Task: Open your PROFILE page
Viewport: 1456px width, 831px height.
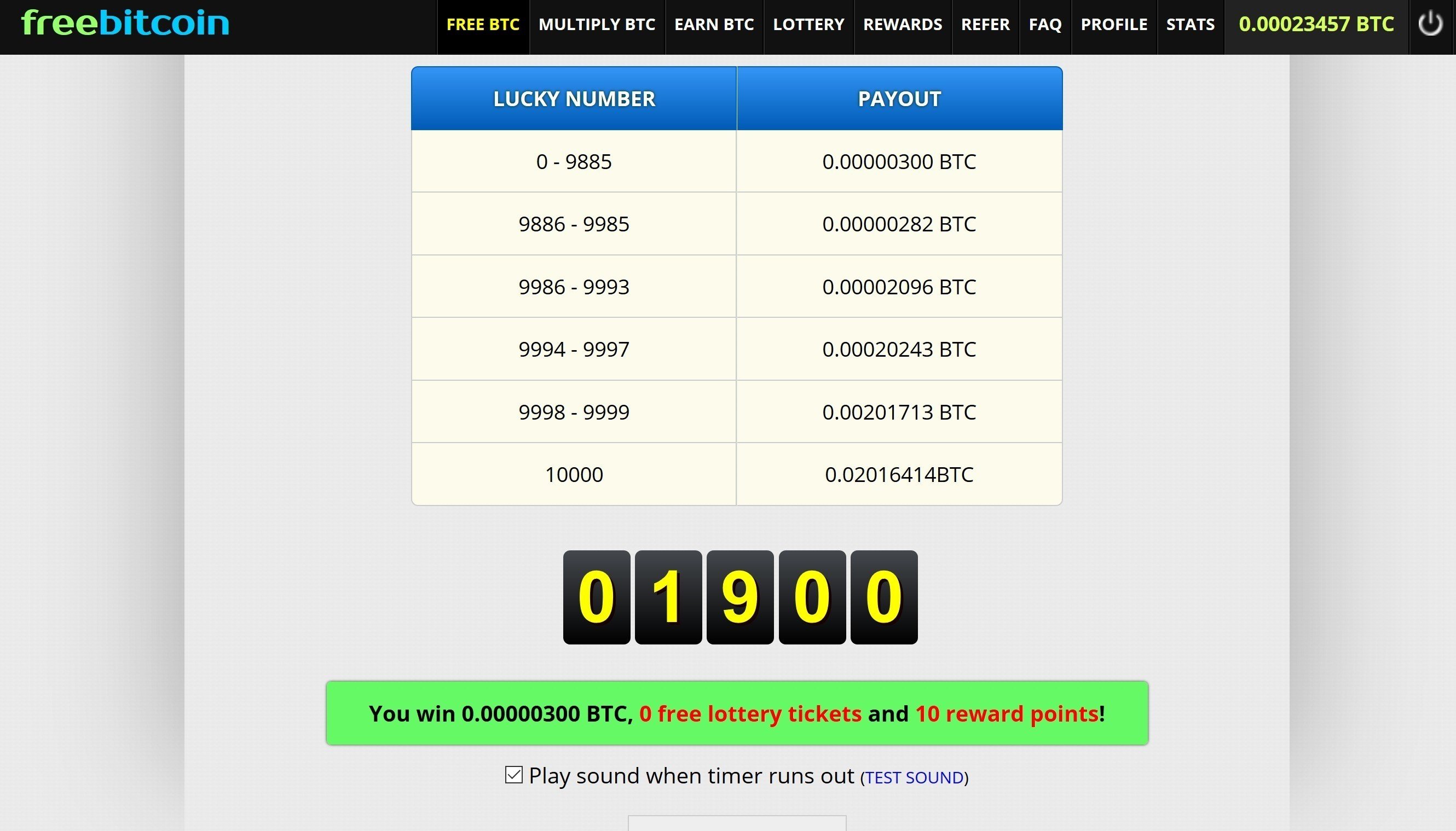Action: pyautogui.click(x=1113, y=24)
